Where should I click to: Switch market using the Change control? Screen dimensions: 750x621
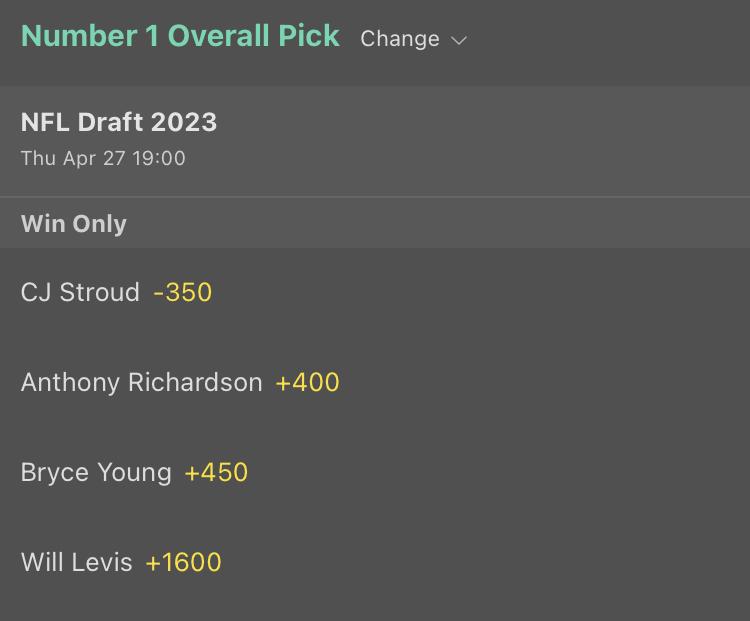[413, 39]
